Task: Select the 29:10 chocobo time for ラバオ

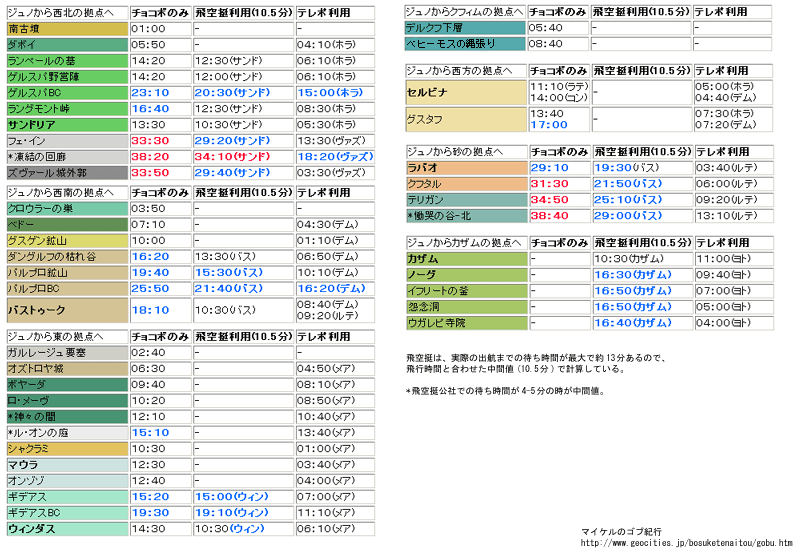Action: coord(549,168)
